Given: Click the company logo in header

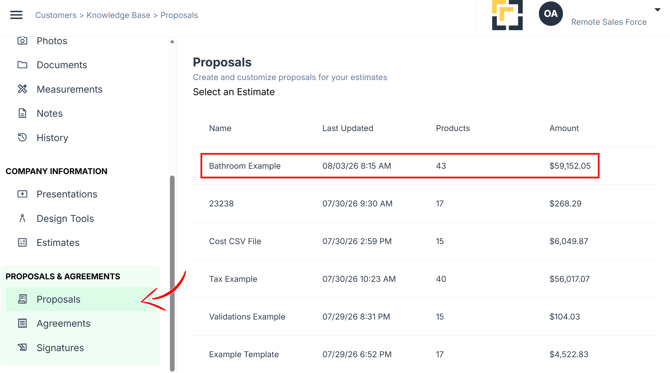Looking at the screenshot, I should pos(507,15).
